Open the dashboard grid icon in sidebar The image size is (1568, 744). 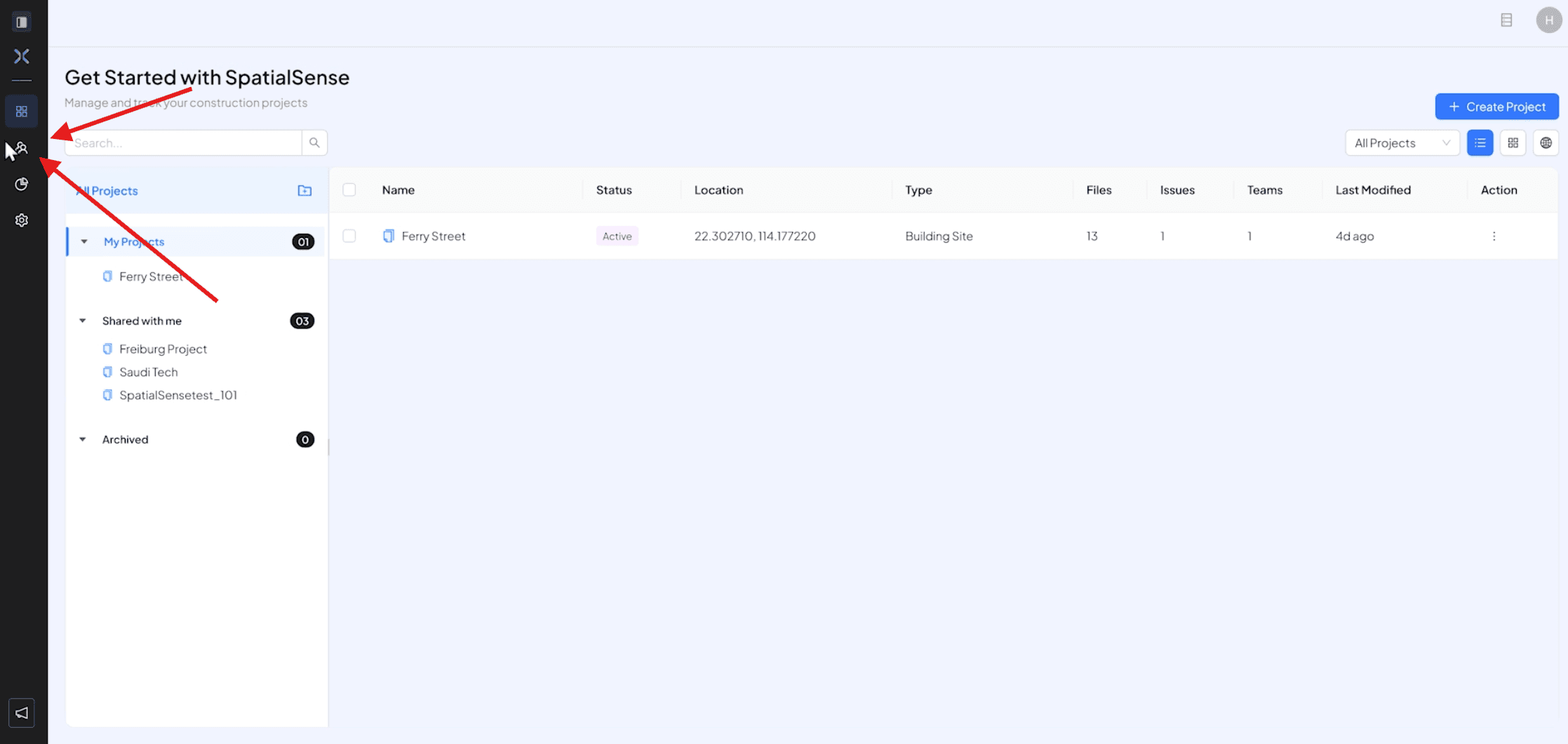[x=22, y=112]
